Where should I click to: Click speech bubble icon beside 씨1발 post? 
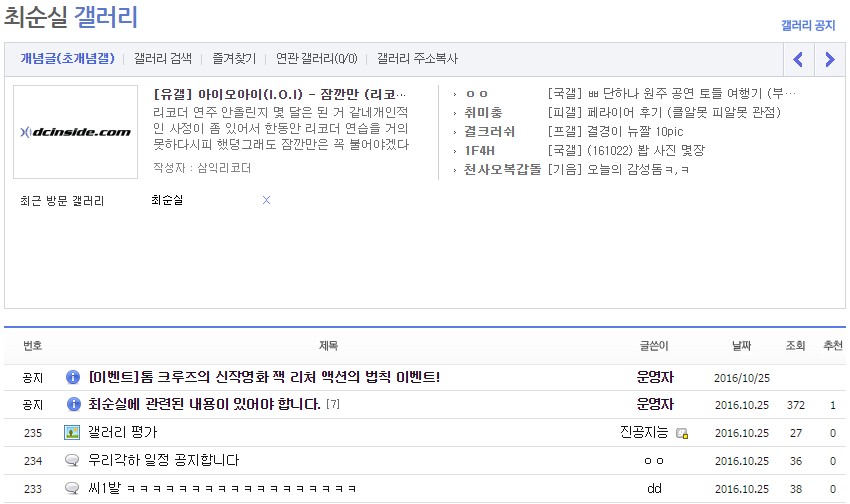[x=72, y=489]
